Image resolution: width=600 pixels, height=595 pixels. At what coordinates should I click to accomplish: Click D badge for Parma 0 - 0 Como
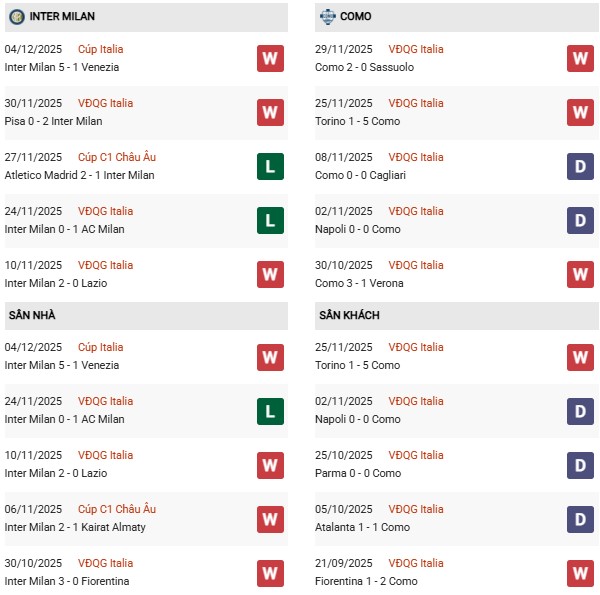tap(580, 464)
